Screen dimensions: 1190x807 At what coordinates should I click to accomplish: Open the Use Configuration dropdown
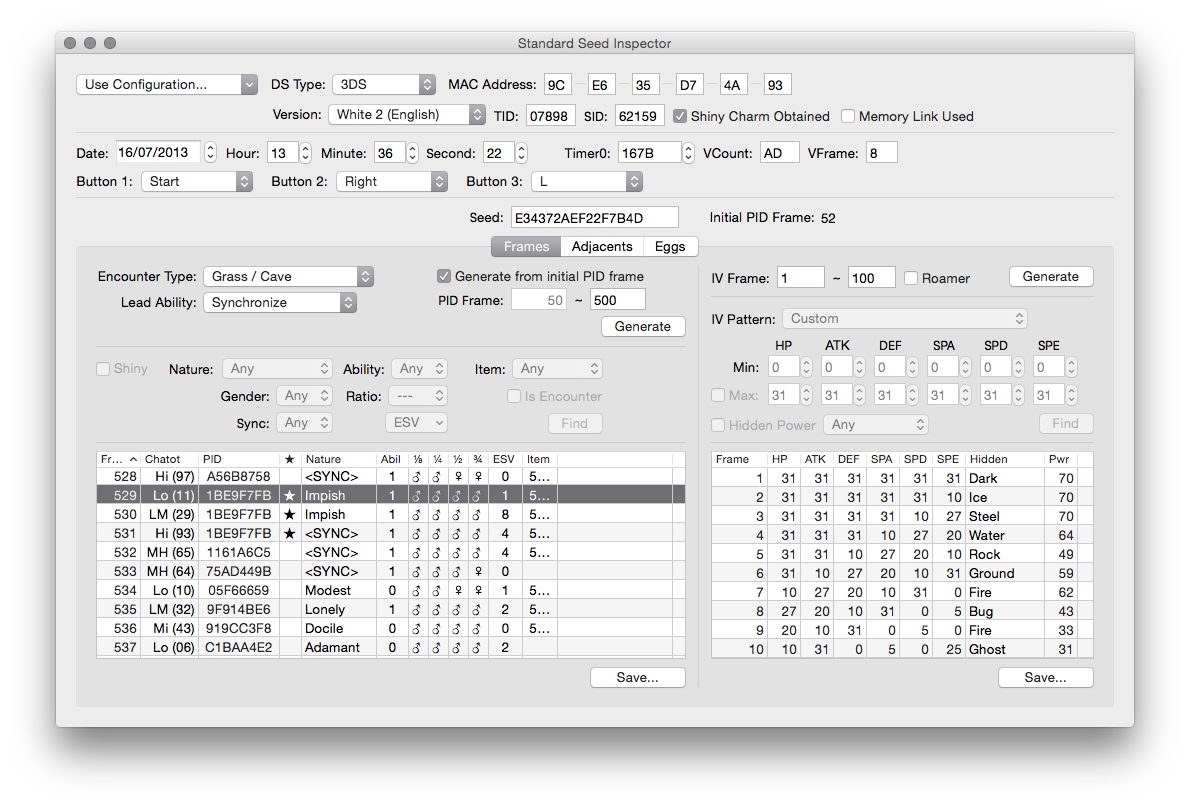(x=167, y=84)
